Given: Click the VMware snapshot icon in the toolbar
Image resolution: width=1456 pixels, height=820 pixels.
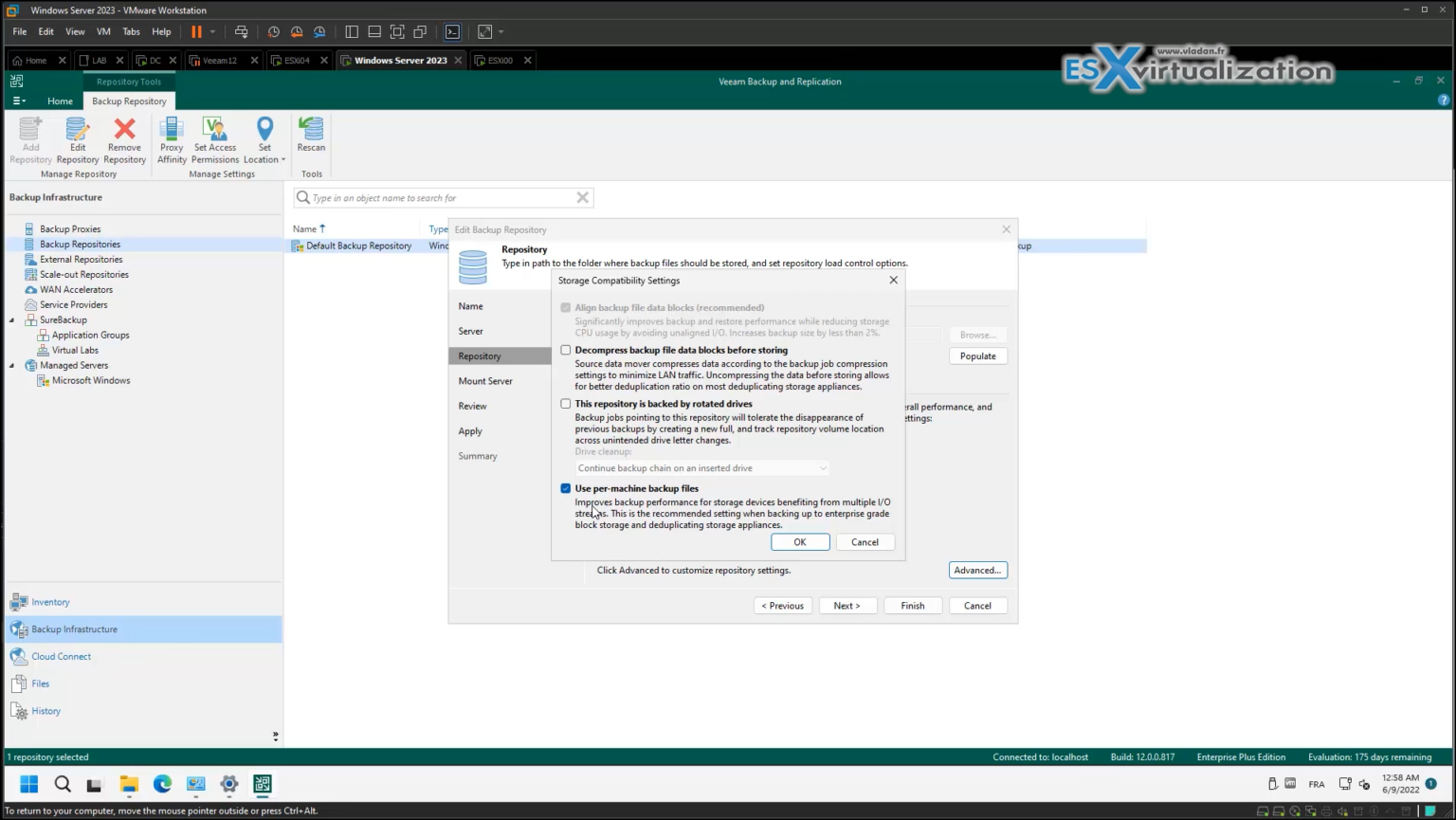Looking at the screenshot, I should [274, 31].
